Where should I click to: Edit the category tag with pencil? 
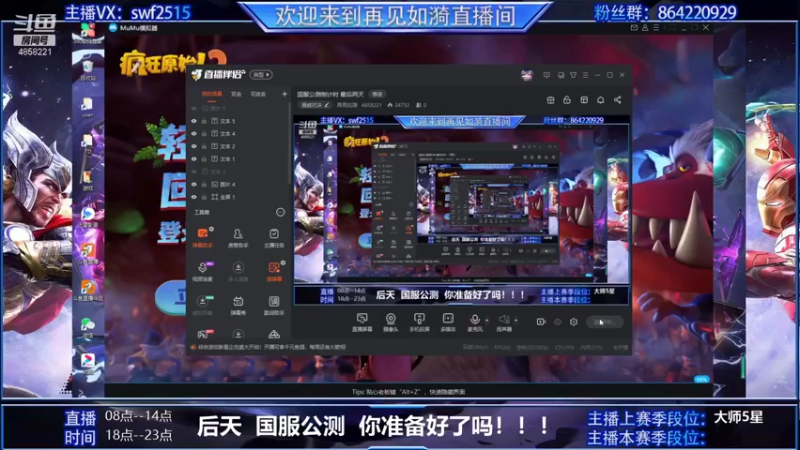click(315, 105)
